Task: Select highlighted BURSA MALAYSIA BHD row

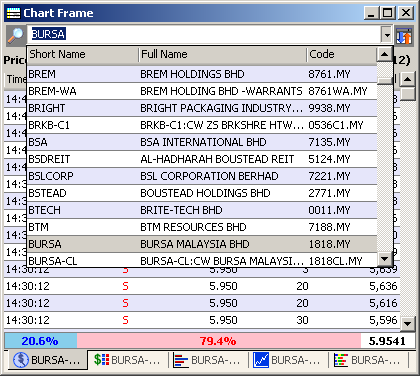Action: pos(202,244)
